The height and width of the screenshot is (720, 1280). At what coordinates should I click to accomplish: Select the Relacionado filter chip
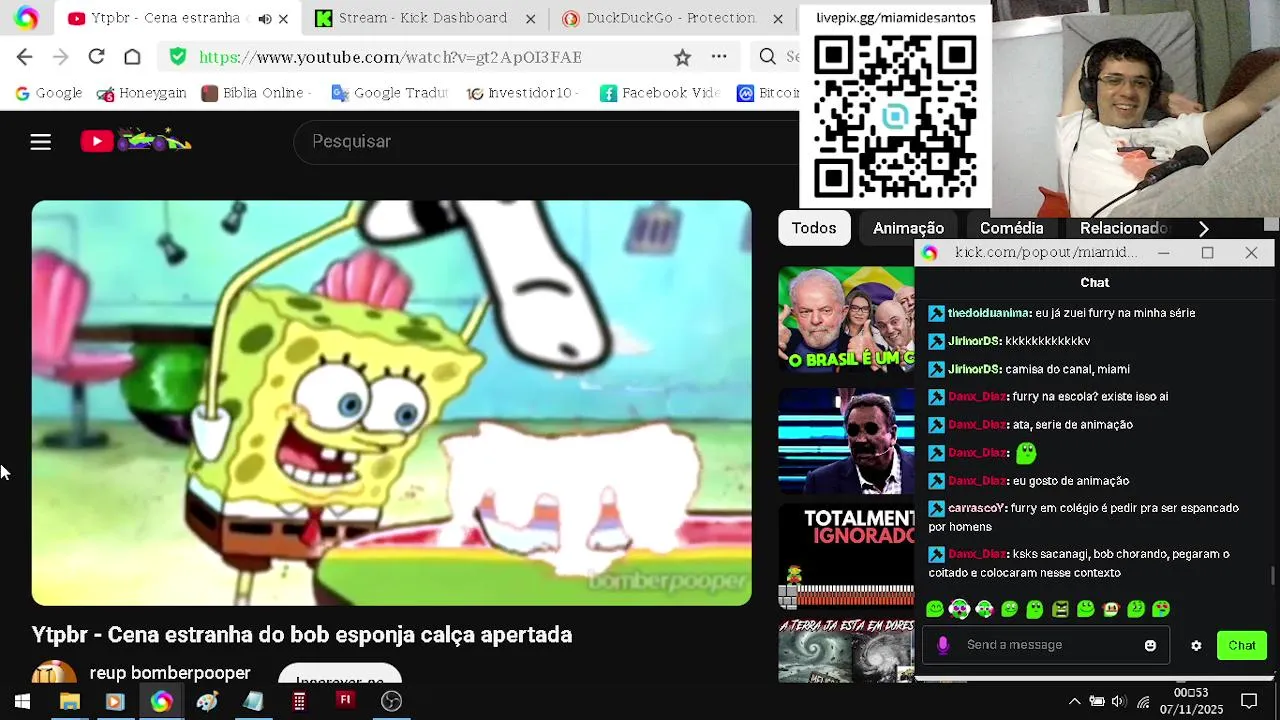click(1123, 228)
